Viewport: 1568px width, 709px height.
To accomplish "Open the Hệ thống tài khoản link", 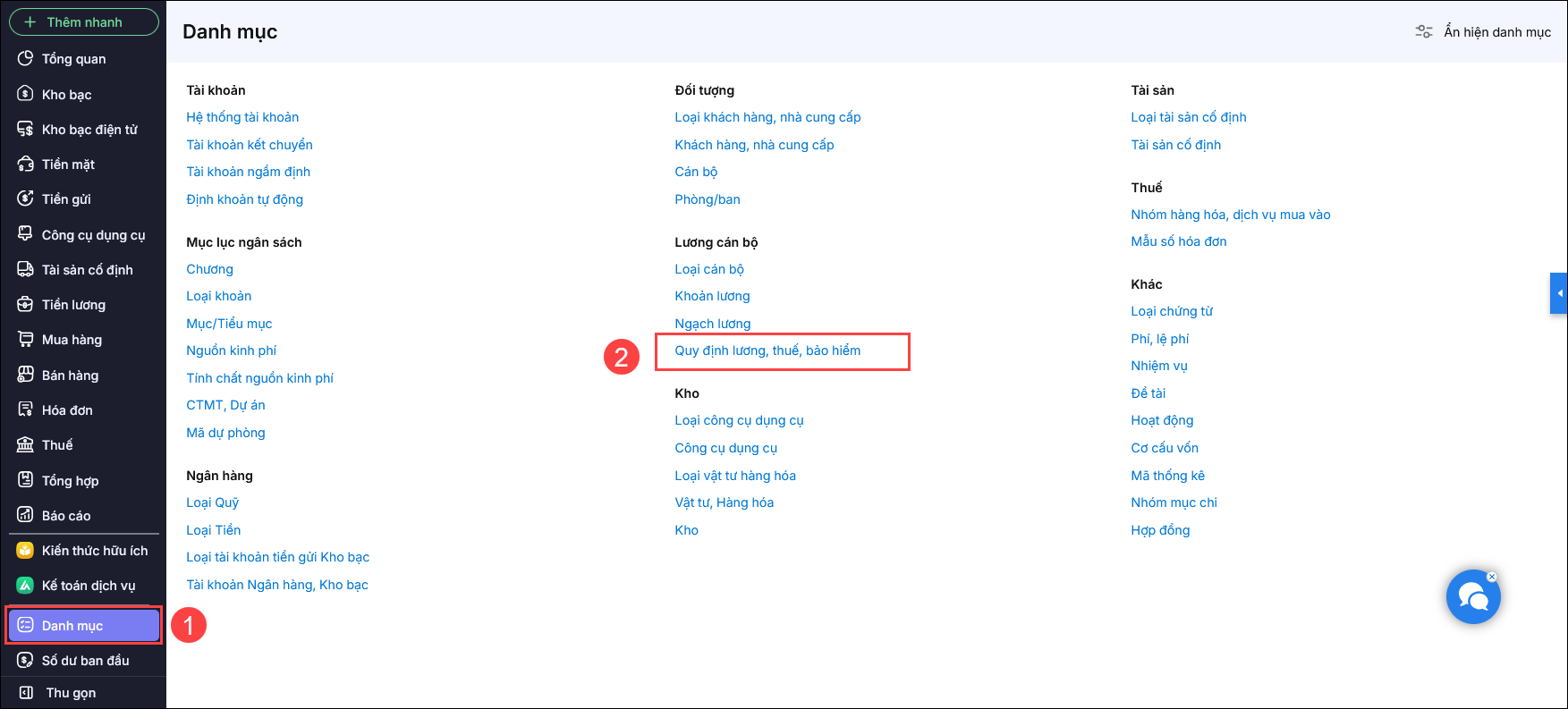I will pyautogui.click(x=242, y=117).
